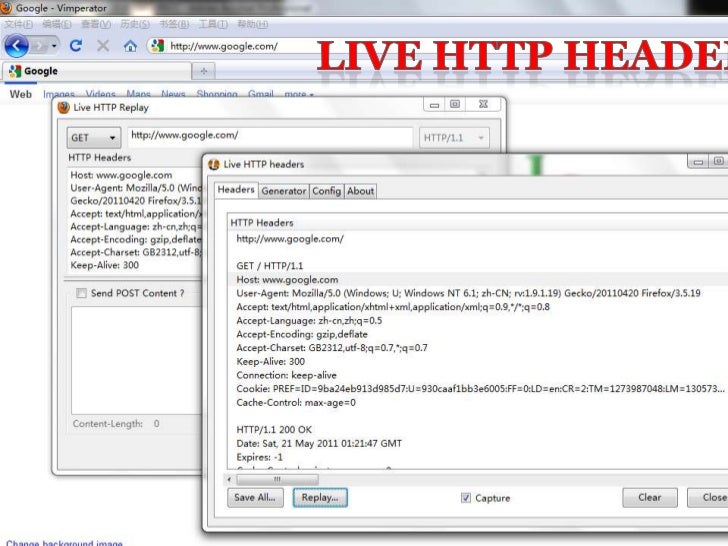
Task: Click the Stop loading X icon
Action: click(x=103, y=46)
